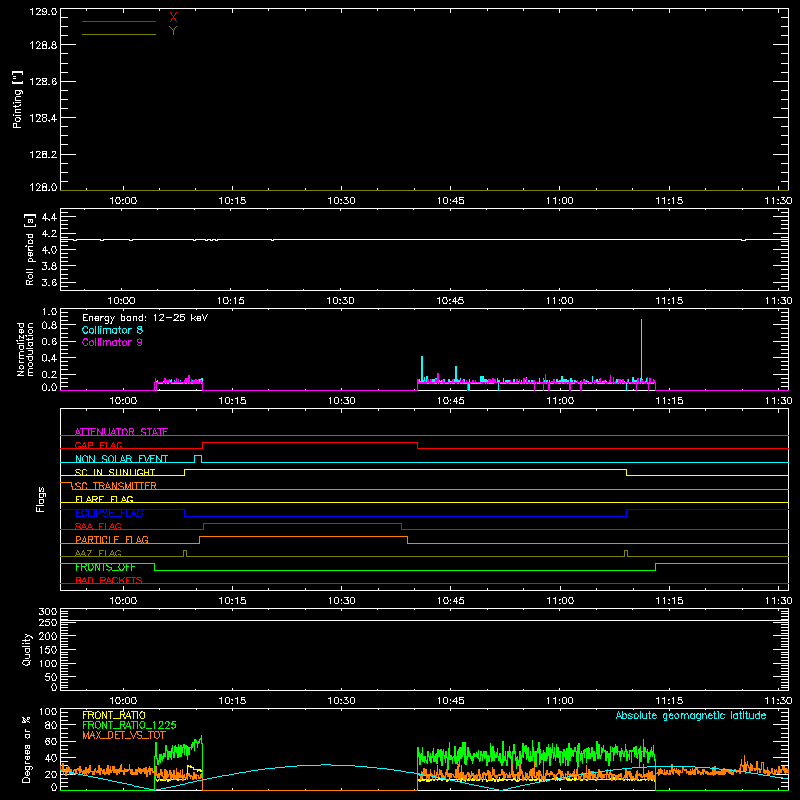
Task: Click the SAA_FLAG label
Action: click(x=98, y=527)
